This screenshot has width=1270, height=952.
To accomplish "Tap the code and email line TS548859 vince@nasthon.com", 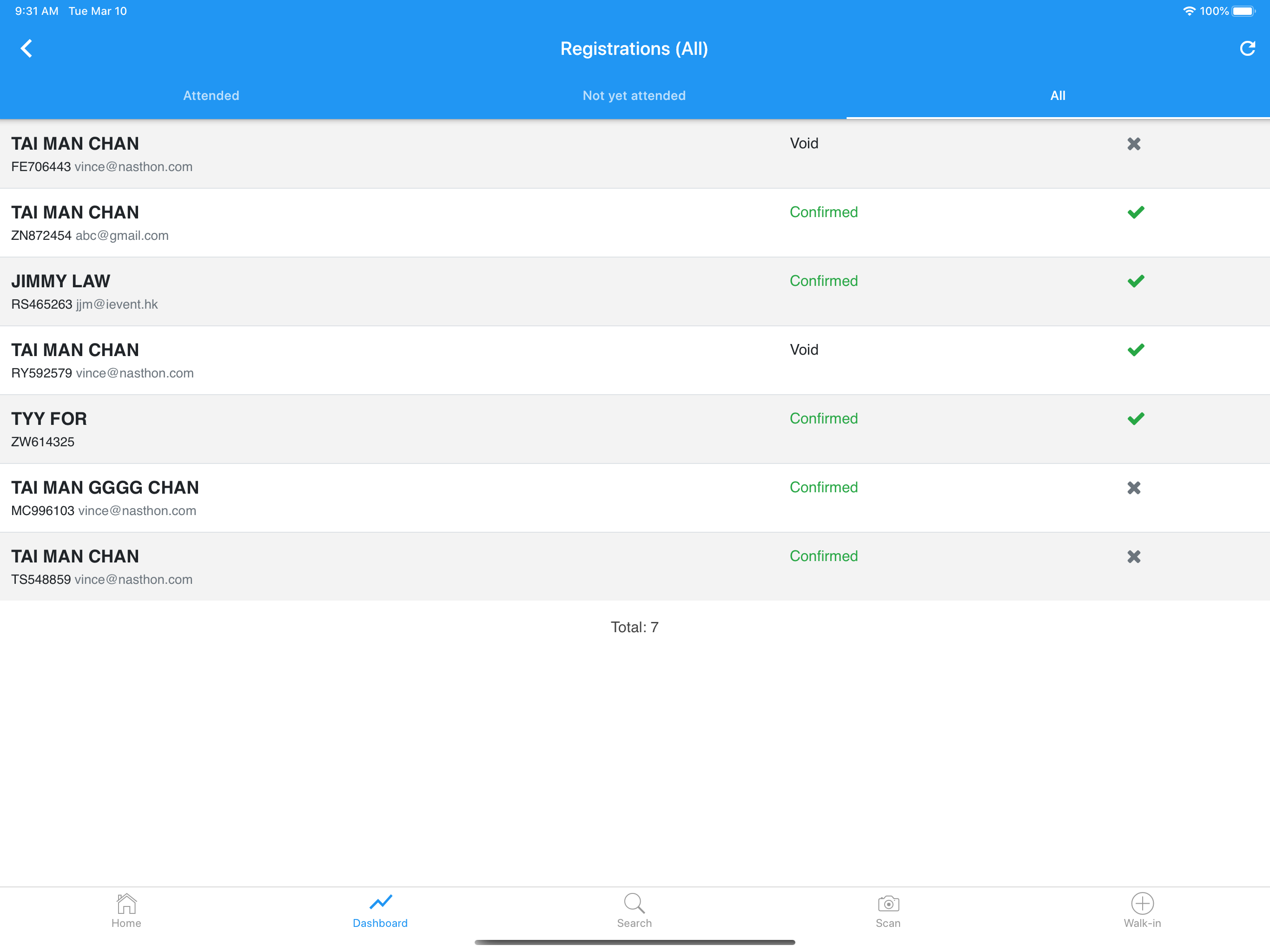I will point(102,579).
